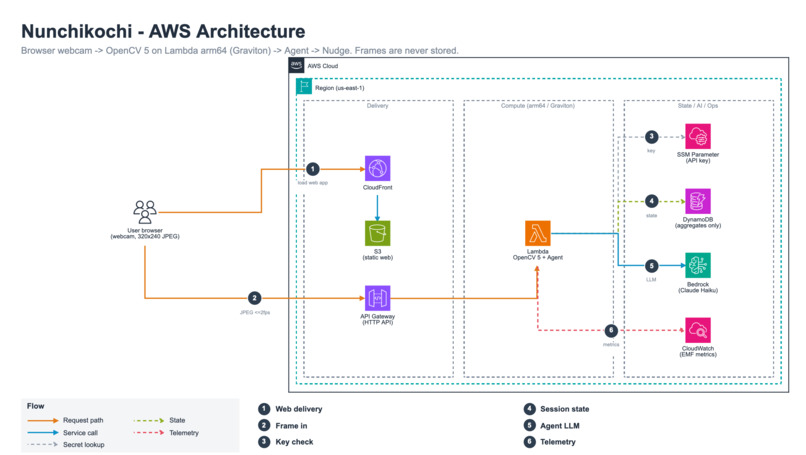The width and height of the screenshot is (806, 455).
Task: Select the 'metrics' caption under step 6
Action: pyautogui.click(x=611, y=344)
